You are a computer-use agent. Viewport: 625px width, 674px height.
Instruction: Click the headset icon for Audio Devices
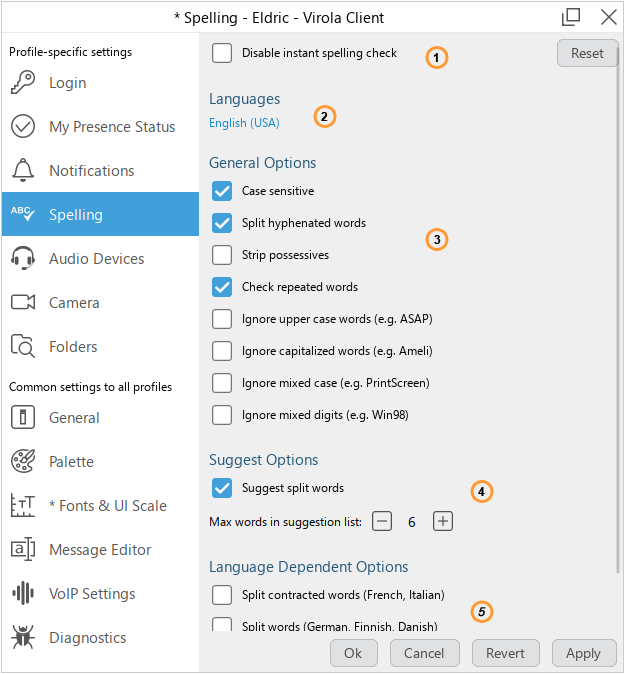23,259
